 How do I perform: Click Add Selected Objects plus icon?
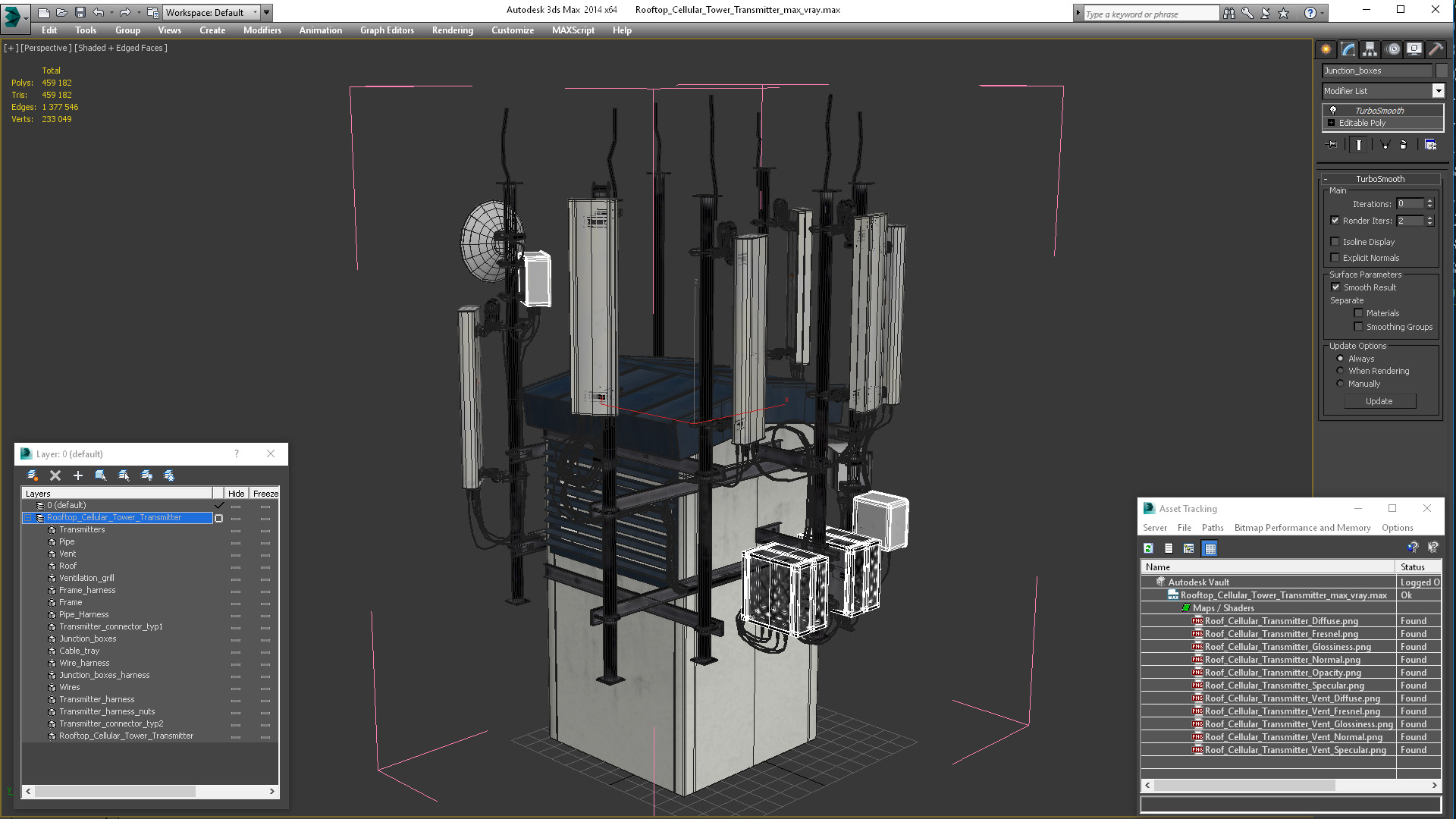pyautogui.click(x=77, y=475)
